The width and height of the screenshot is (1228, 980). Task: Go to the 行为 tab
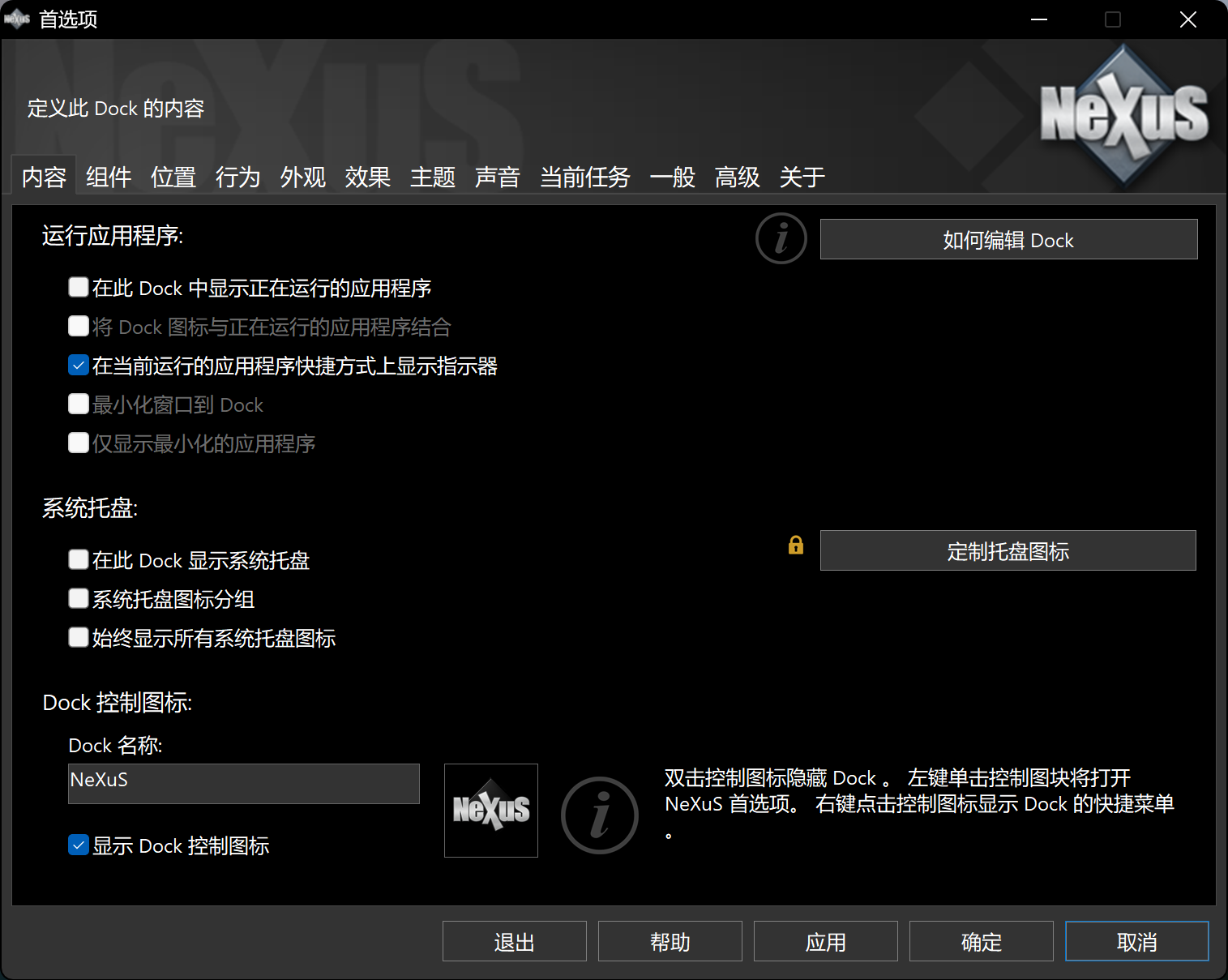click(x=237, y=176)
